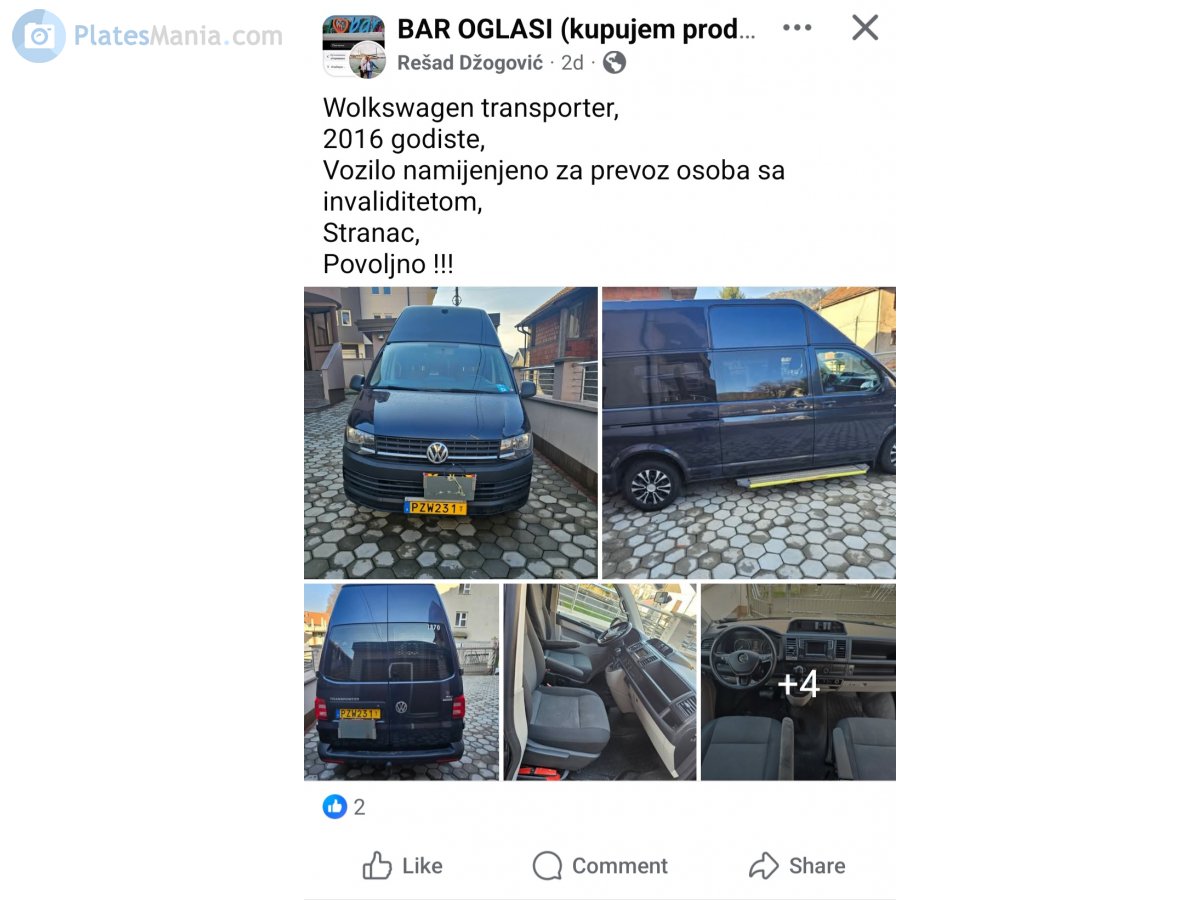Open the side-view photo of the van

[749, 433]
